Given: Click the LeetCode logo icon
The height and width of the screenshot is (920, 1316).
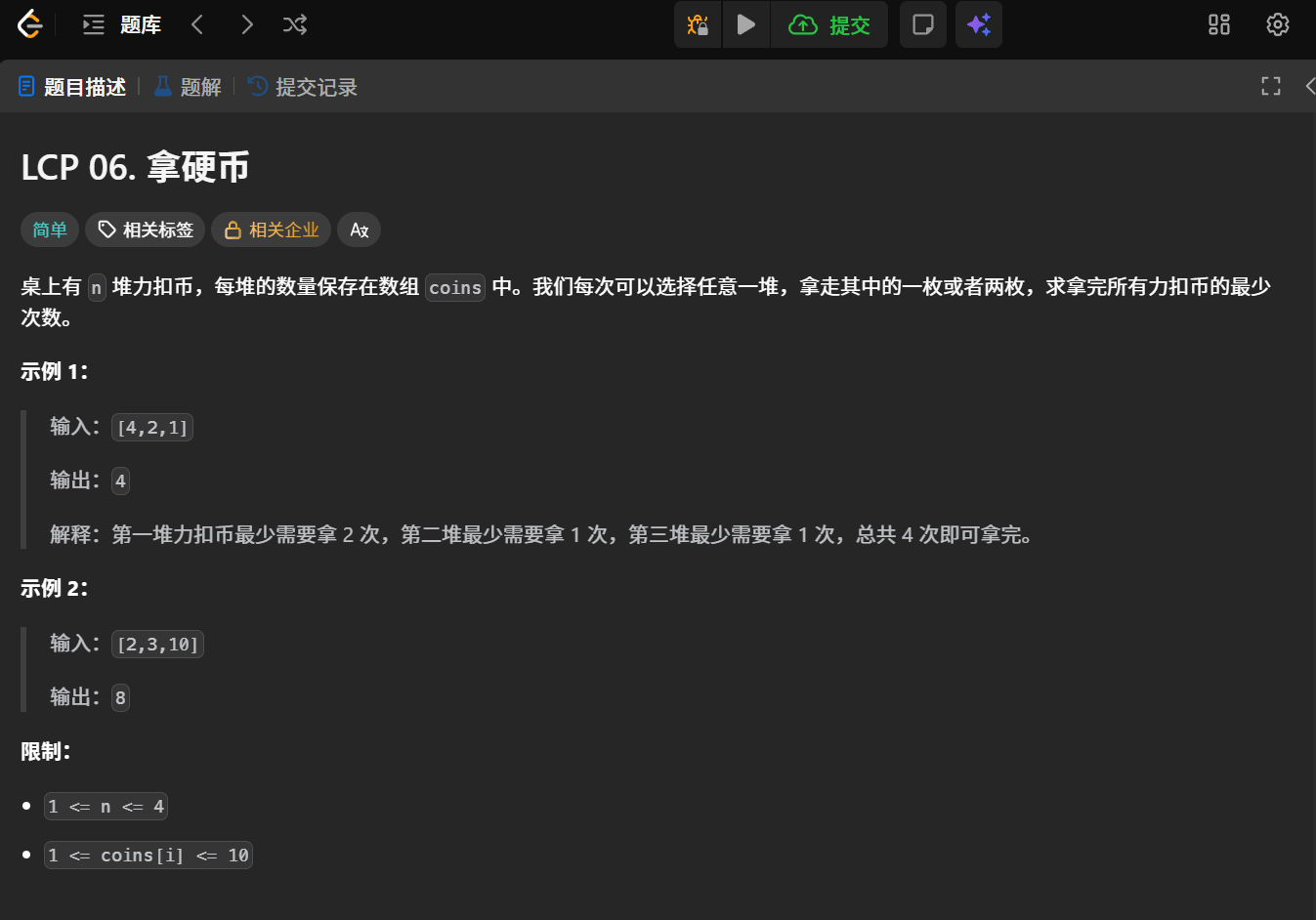Looking at the screenshot, I should 30,24.
